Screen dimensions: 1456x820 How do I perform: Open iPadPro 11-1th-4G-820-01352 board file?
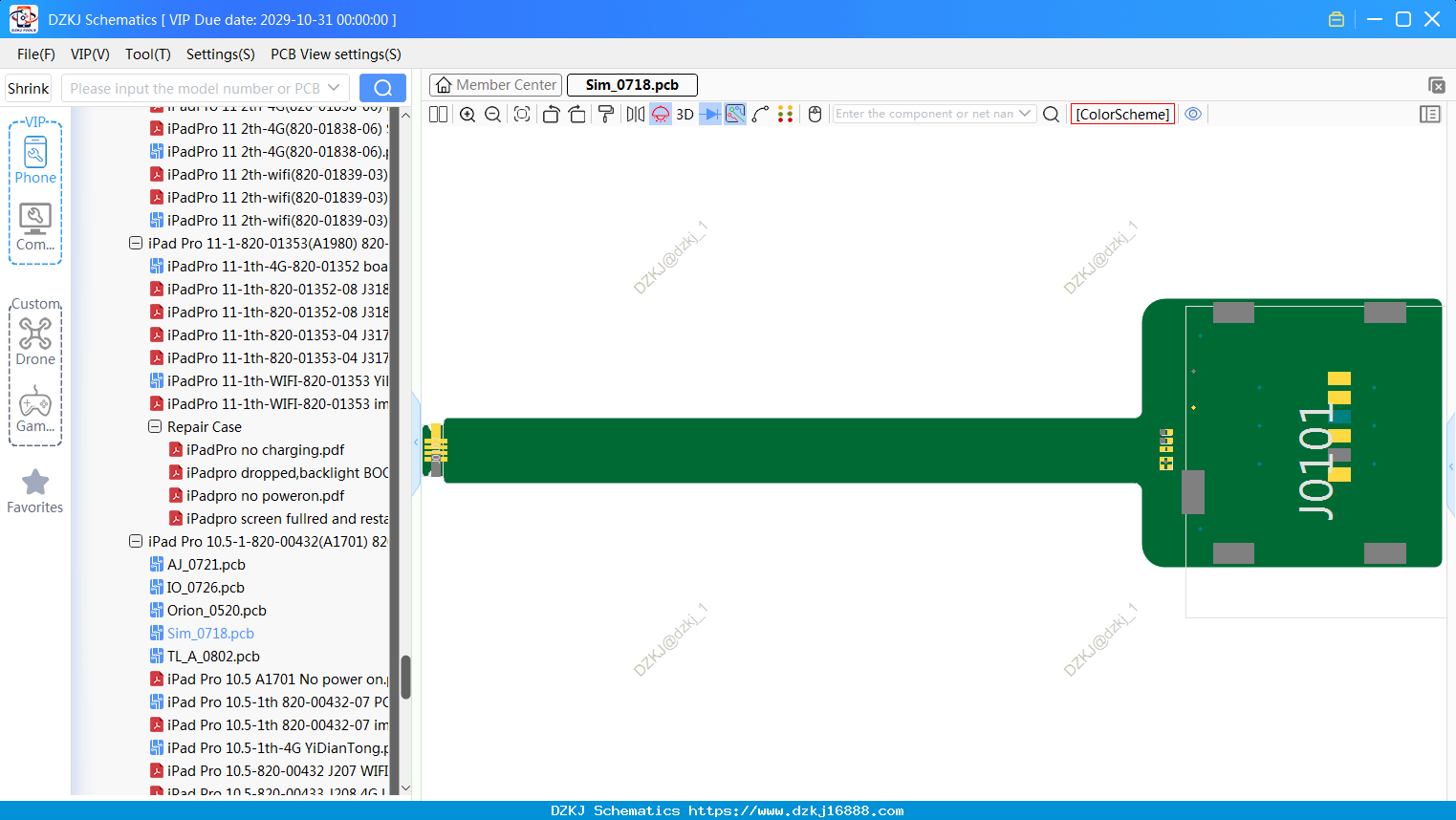[x=270, y=267]
